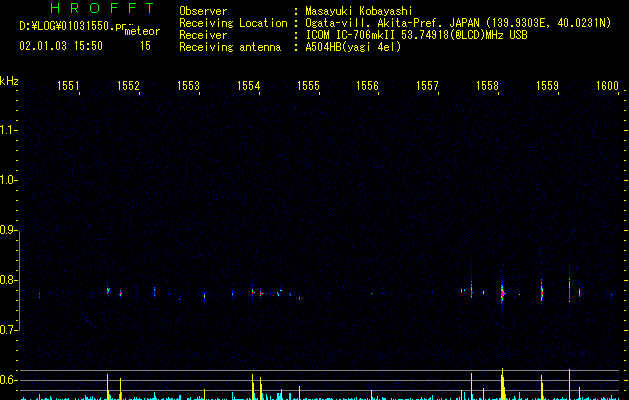629x400 pixels.
Task: Click the 1600 time marker
Action: point(607,86)
